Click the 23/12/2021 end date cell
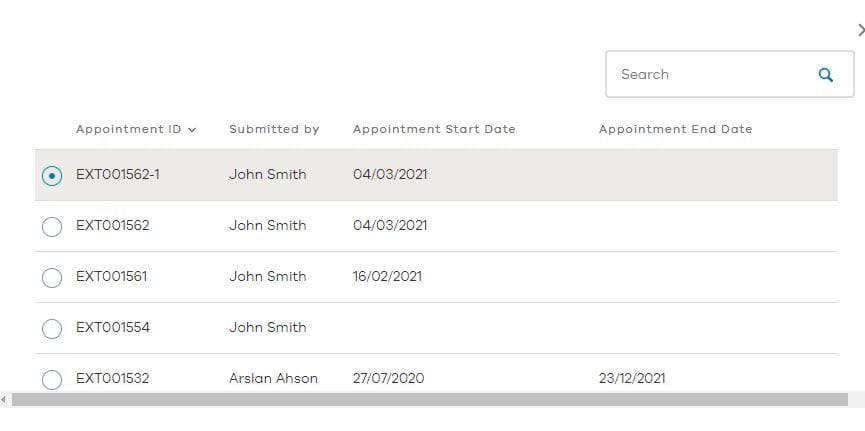Viewport: 865px width, 431px height. [x=632, y=378]
